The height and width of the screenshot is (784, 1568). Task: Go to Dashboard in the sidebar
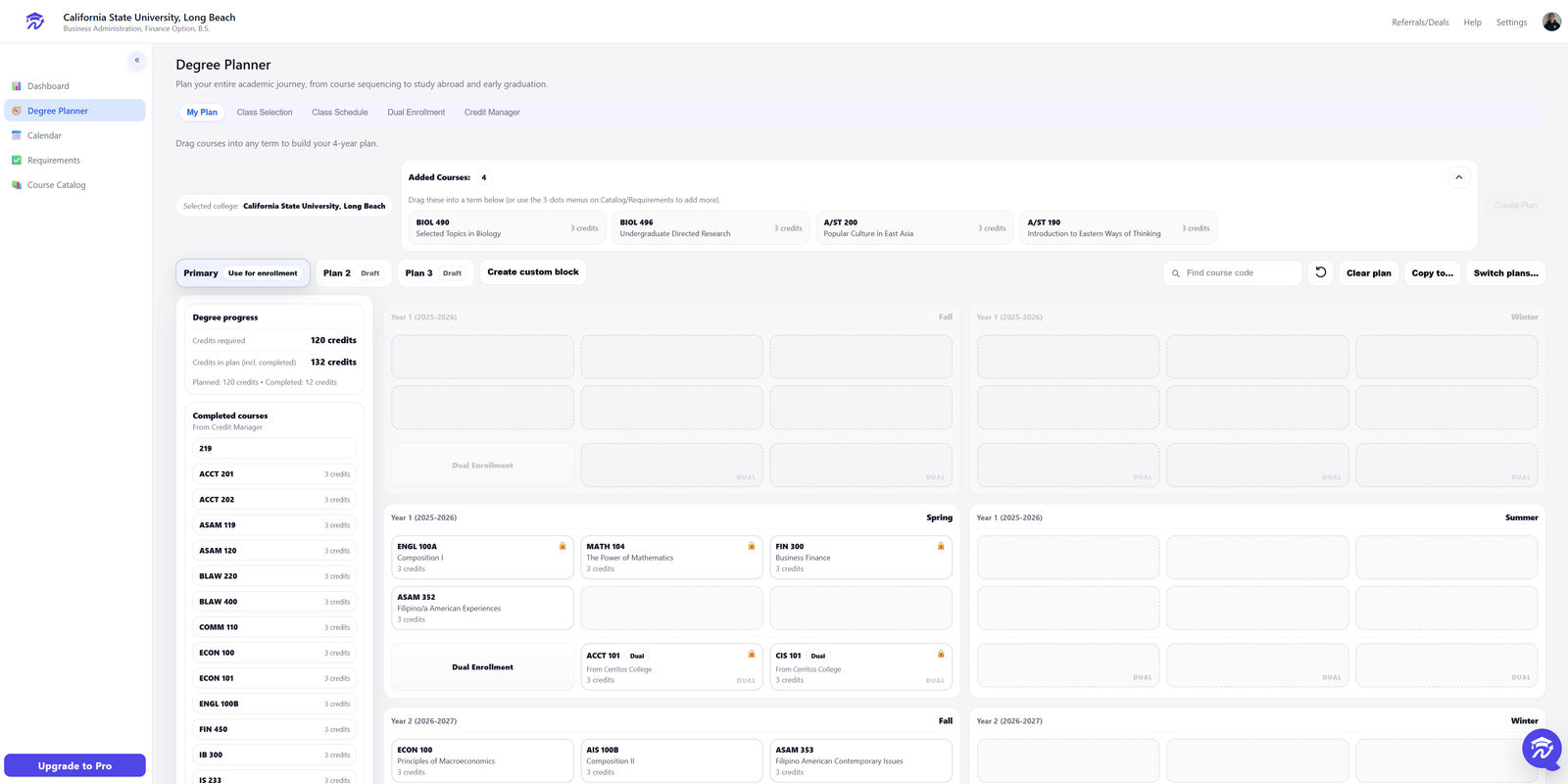tap(74, 86)
